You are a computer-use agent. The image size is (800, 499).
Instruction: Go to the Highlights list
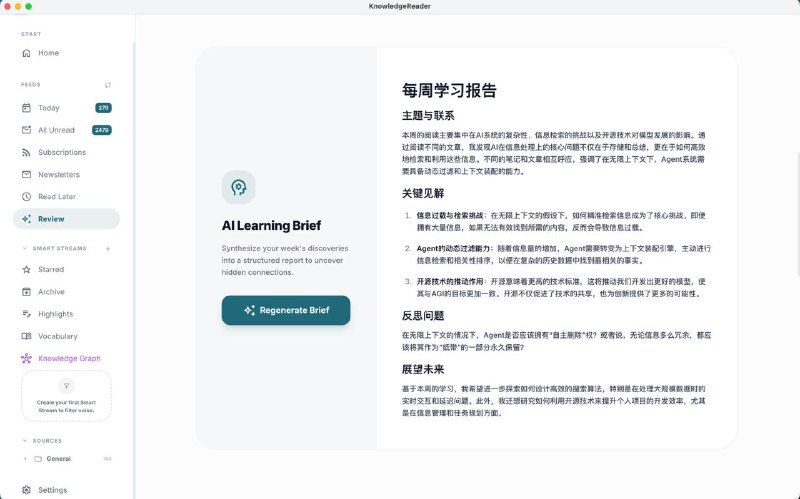tap(55, 314)
